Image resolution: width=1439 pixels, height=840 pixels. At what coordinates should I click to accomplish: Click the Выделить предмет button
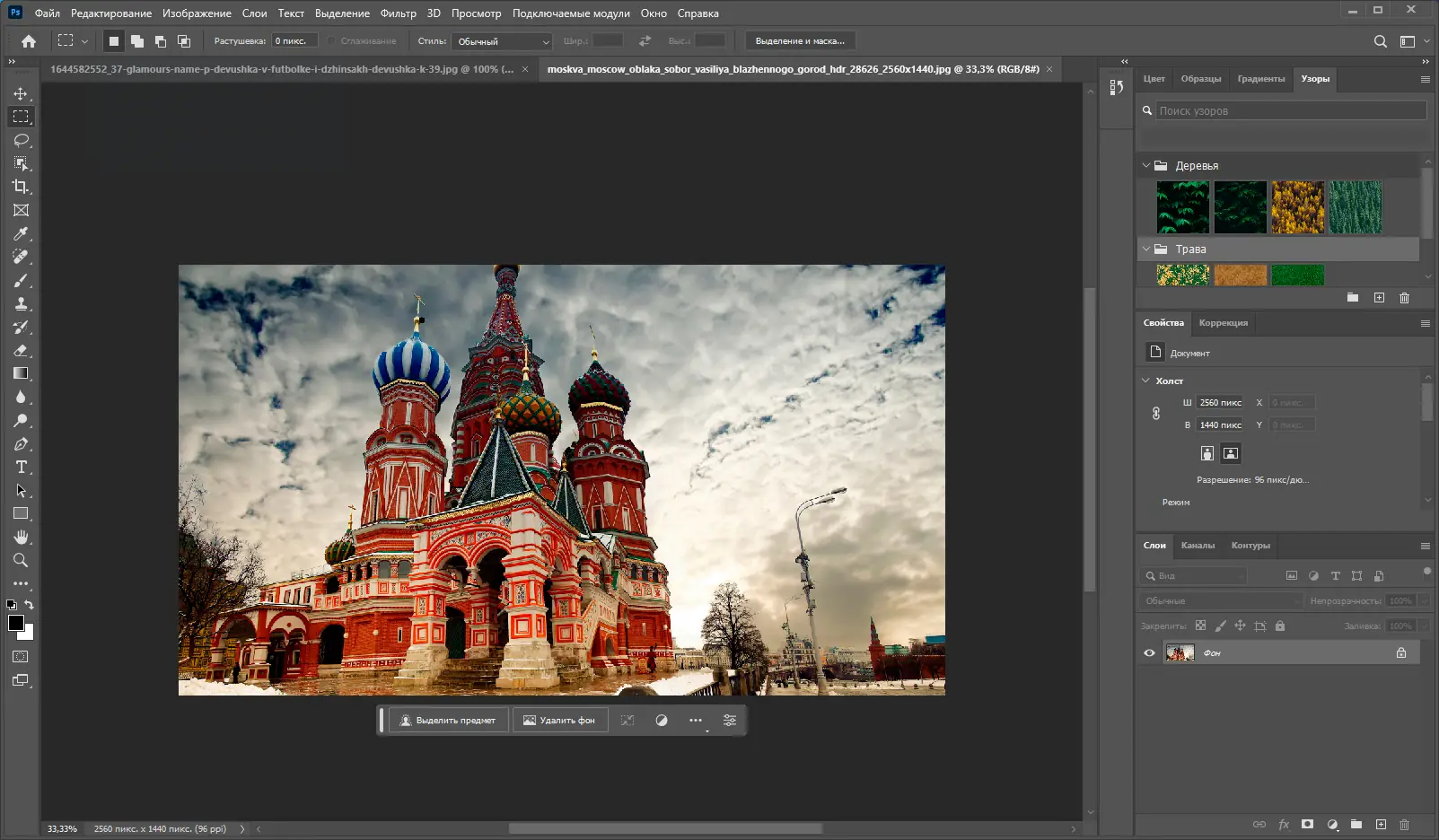pyautogui.click(x=448, y=721)
